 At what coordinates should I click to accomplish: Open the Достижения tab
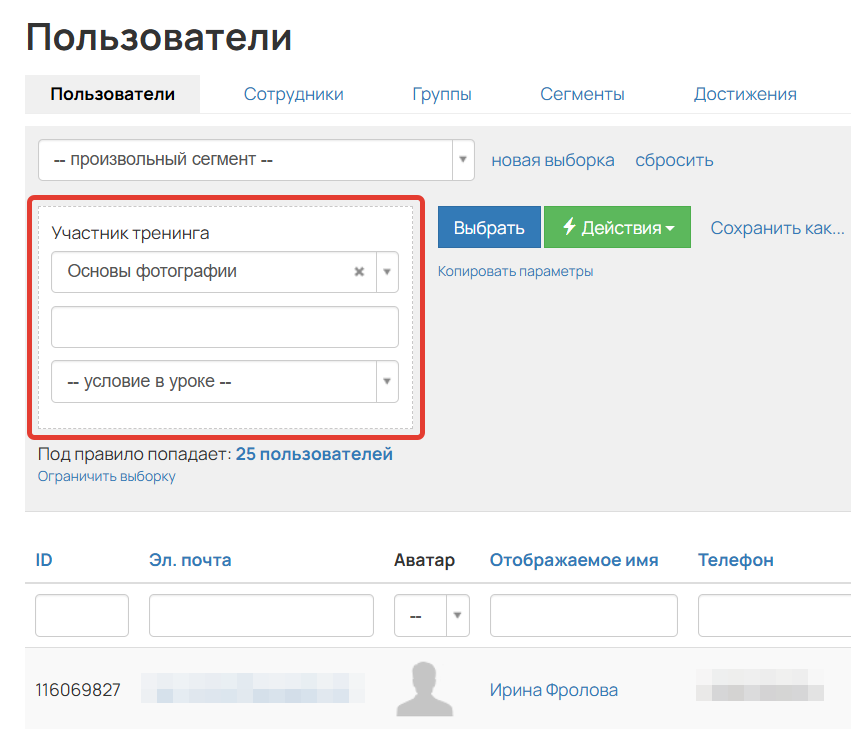click(745, 93)
